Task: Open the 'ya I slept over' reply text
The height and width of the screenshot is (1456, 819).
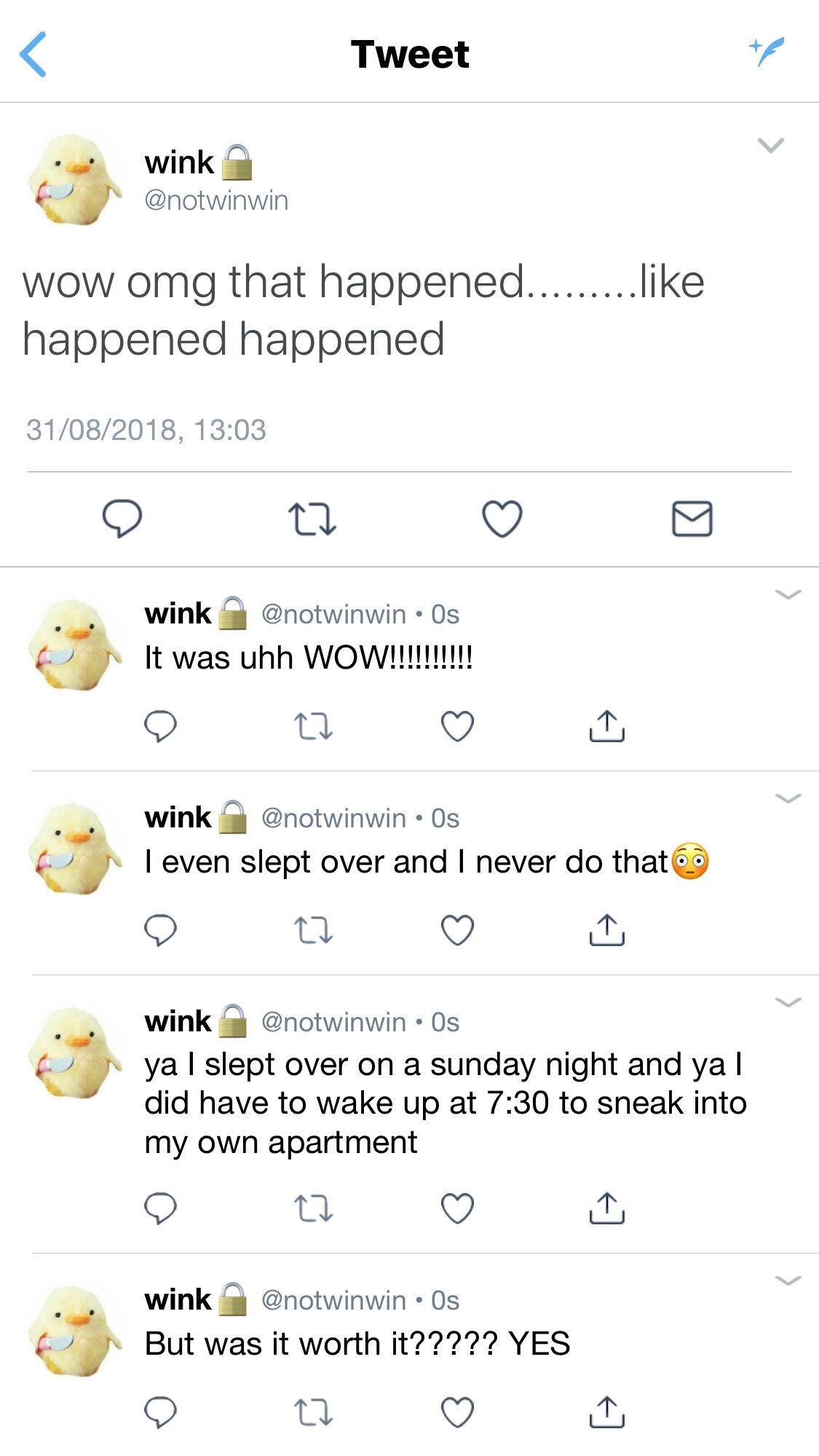Action: [446, 1103]
